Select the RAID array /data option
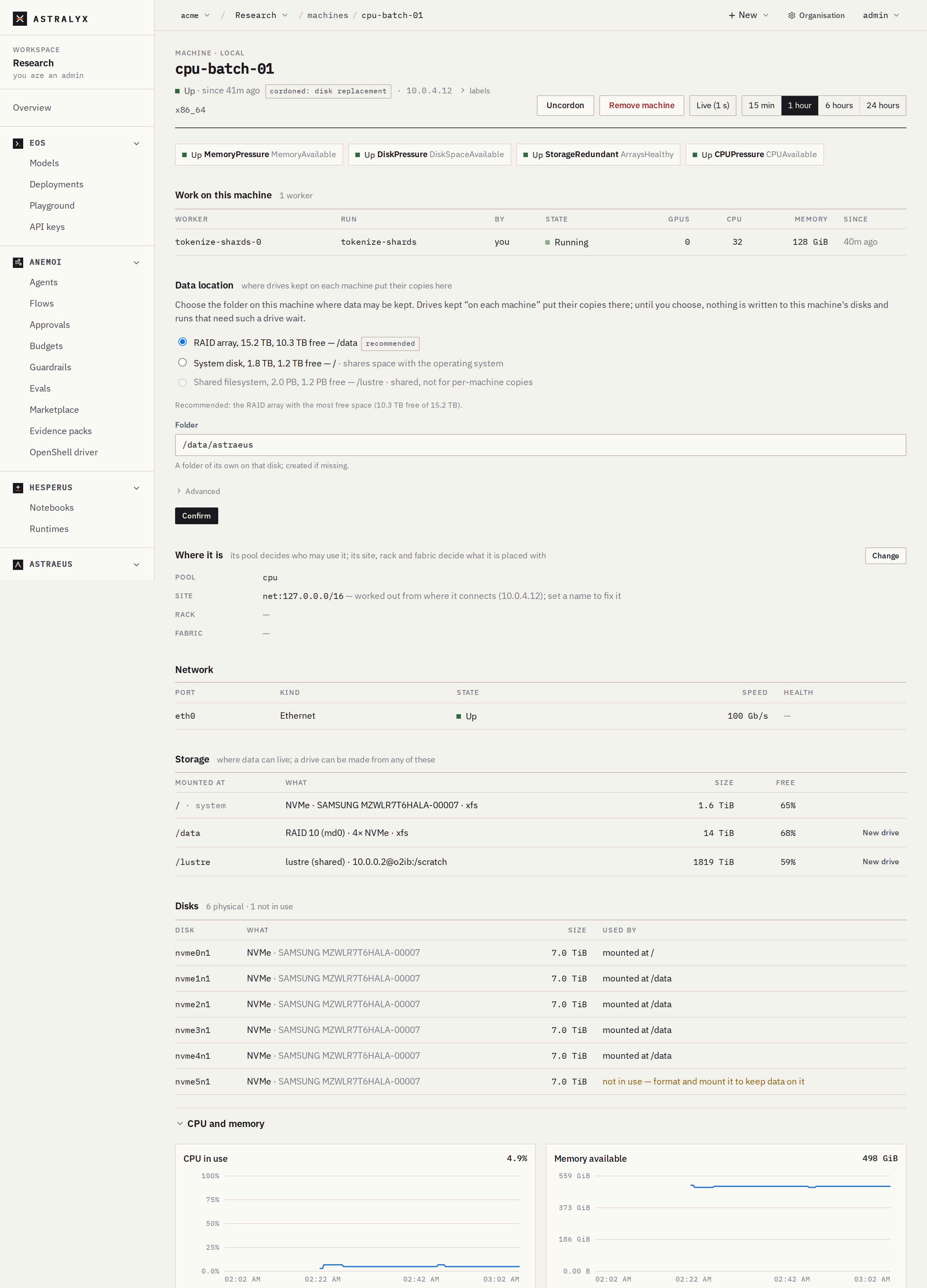 pyautogui.click(x=182, y=342)
